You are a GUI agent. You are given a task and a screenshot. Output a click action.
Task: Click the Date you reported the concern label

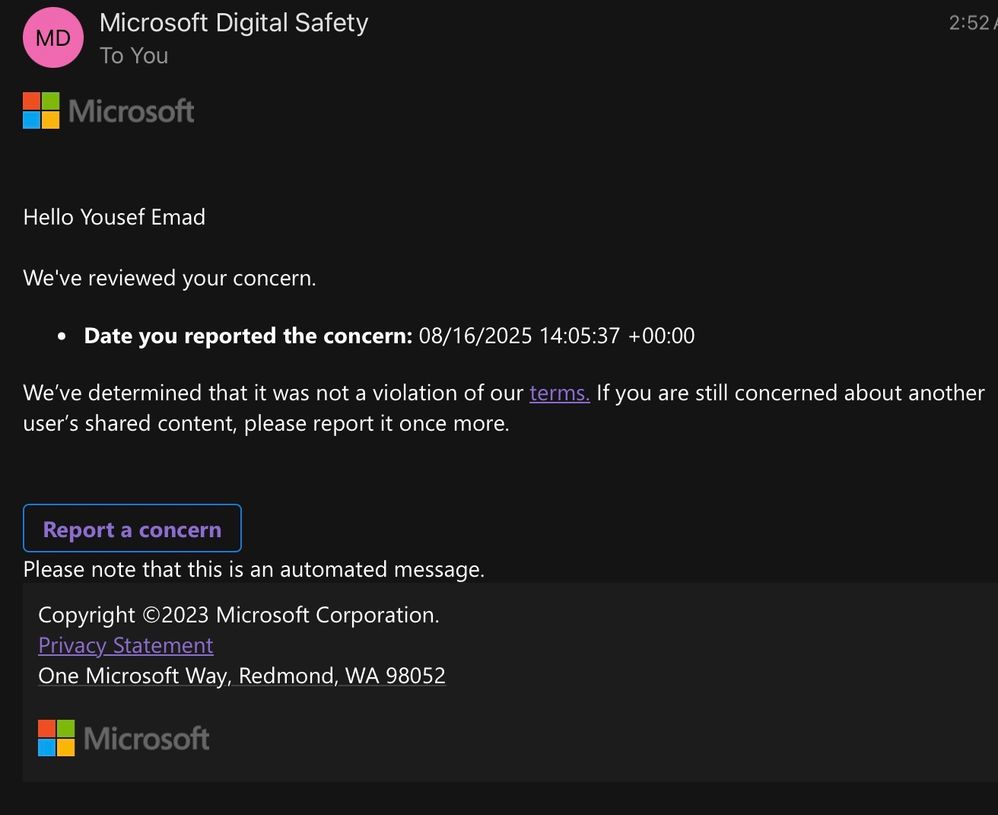tap(248, 336)
